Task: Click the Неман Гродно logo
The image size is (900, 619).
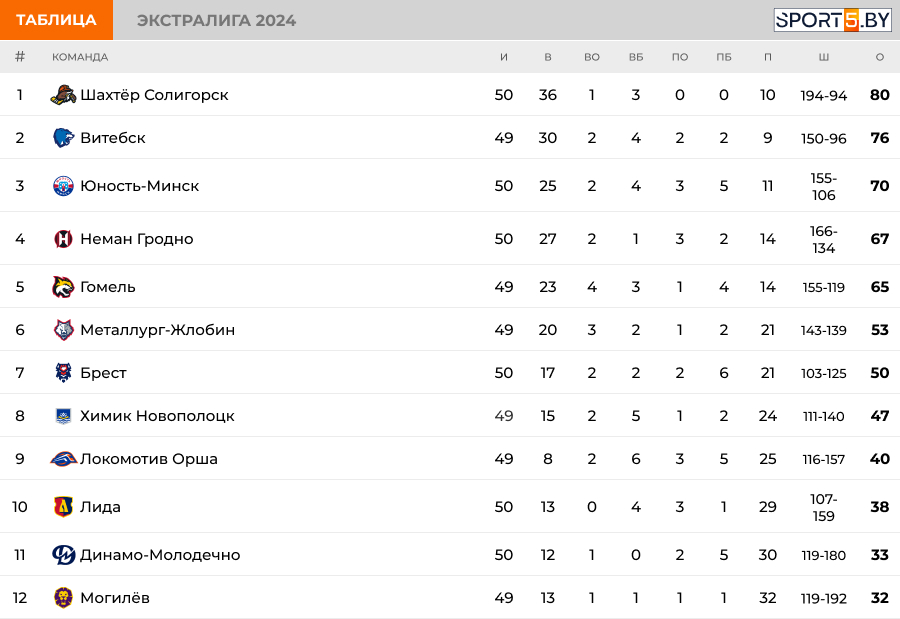Action: (x=63, y=239)
